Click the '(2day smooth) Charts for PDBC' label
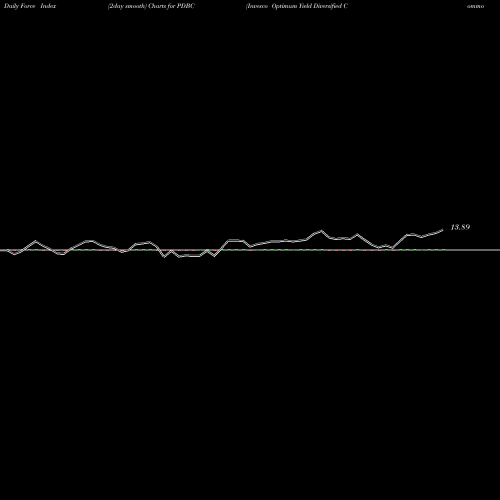Image resolution: width=500 pixels, height=500 pixels. [x=151, y=6]
